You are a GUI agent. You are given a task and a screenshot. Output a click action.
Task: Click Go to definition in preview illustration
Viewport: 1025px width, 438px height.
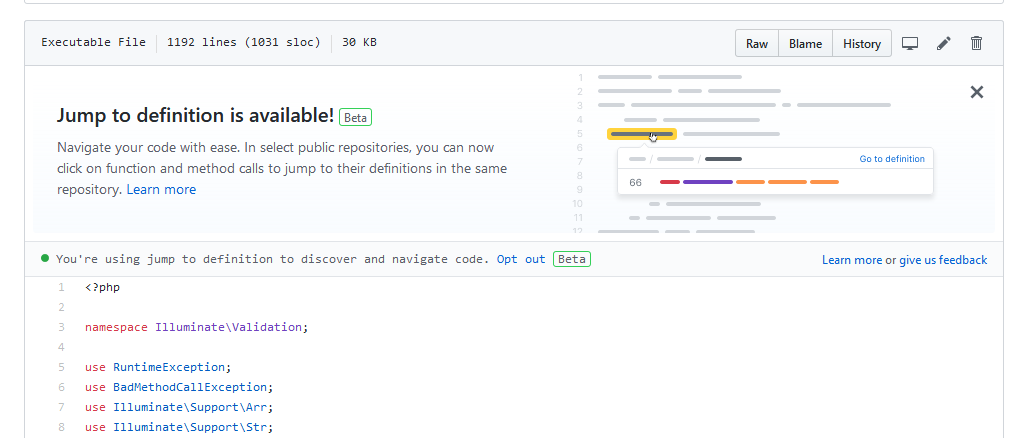pyautogui.click(x=892, y=159)
